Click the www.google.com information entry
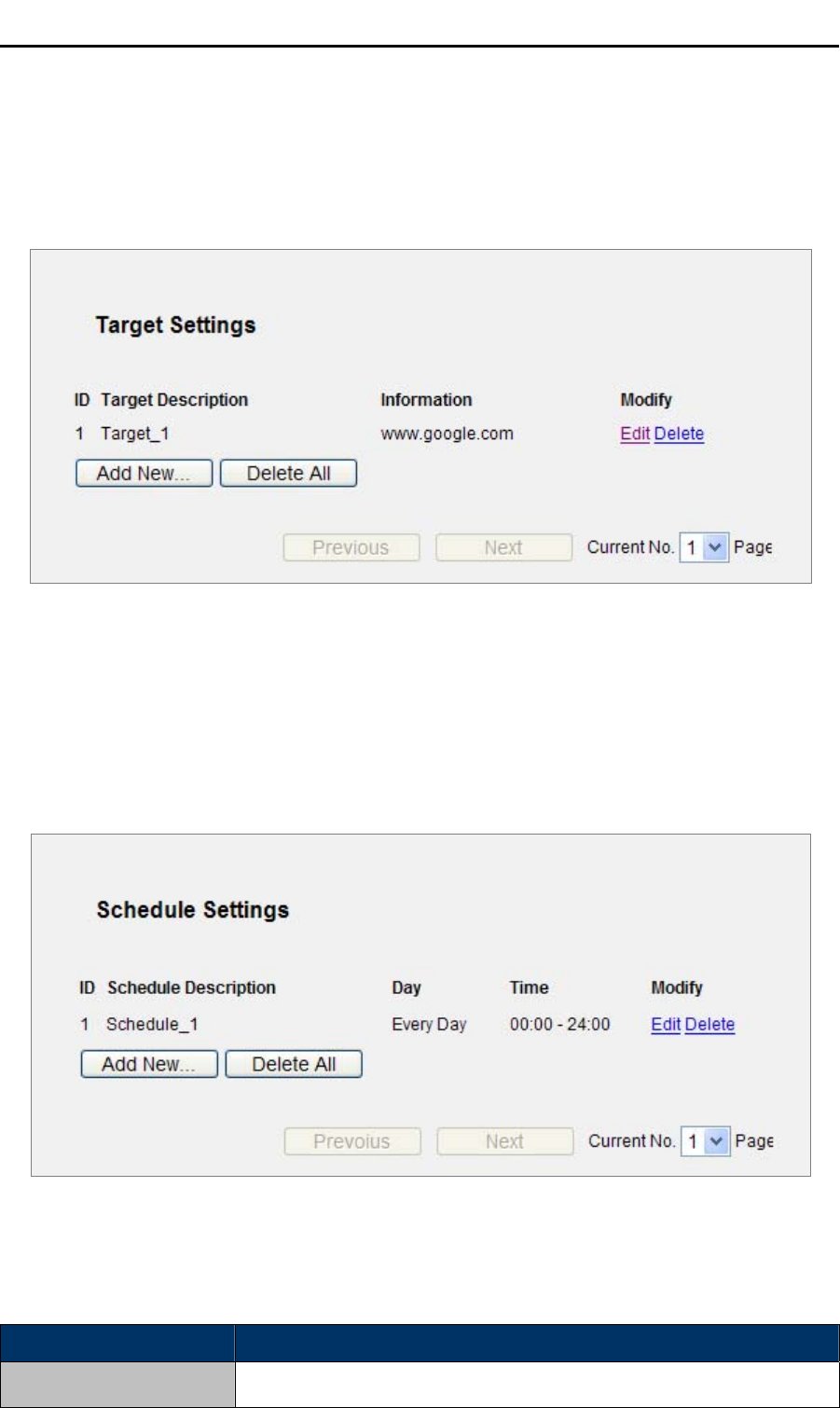The image size is (840, 1408). click(447, 434)
